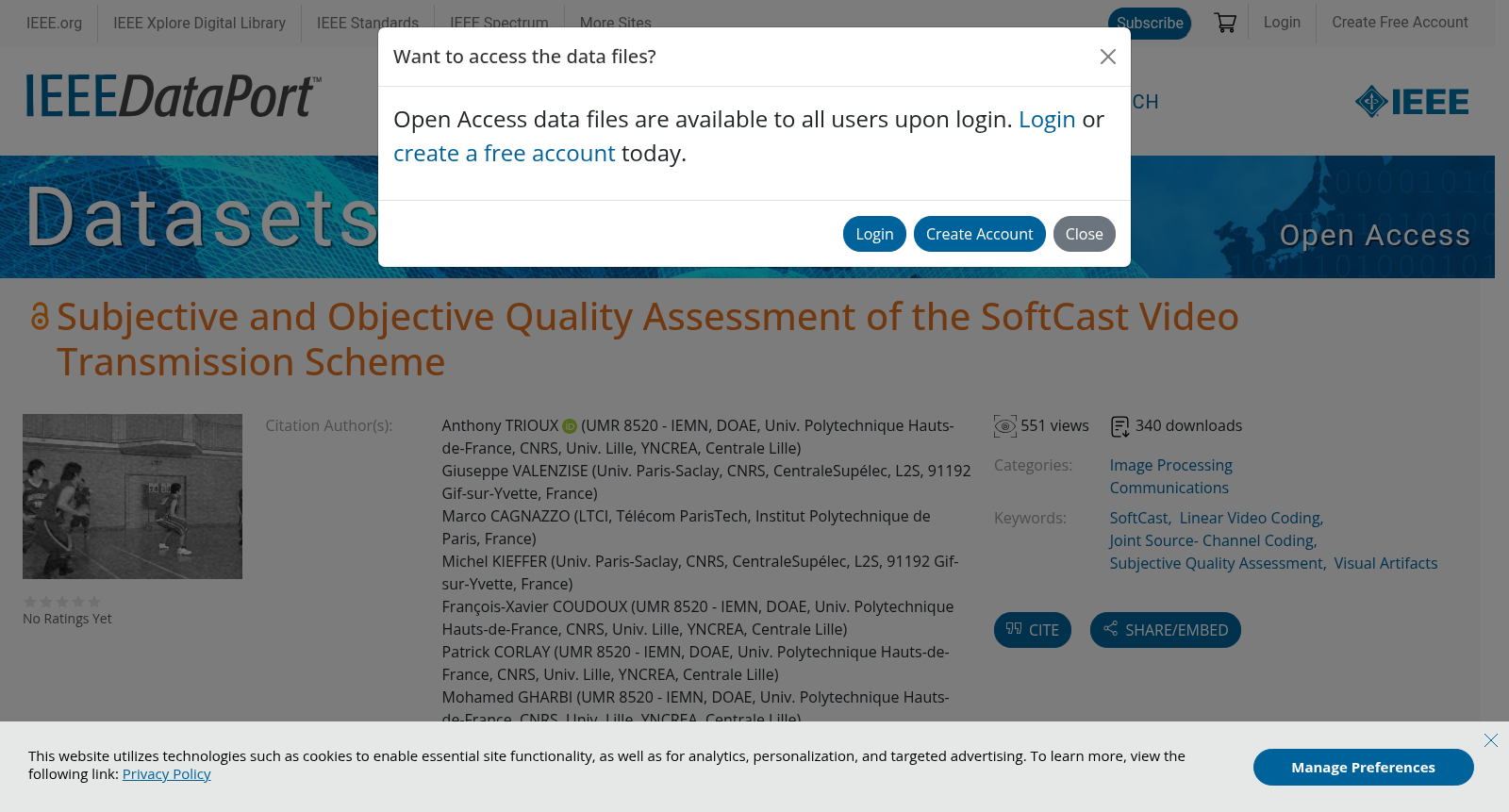Click the ORCID icon next to Anthony TRIOUX
Screen dimensions: 1509x812
click(570, 426)
